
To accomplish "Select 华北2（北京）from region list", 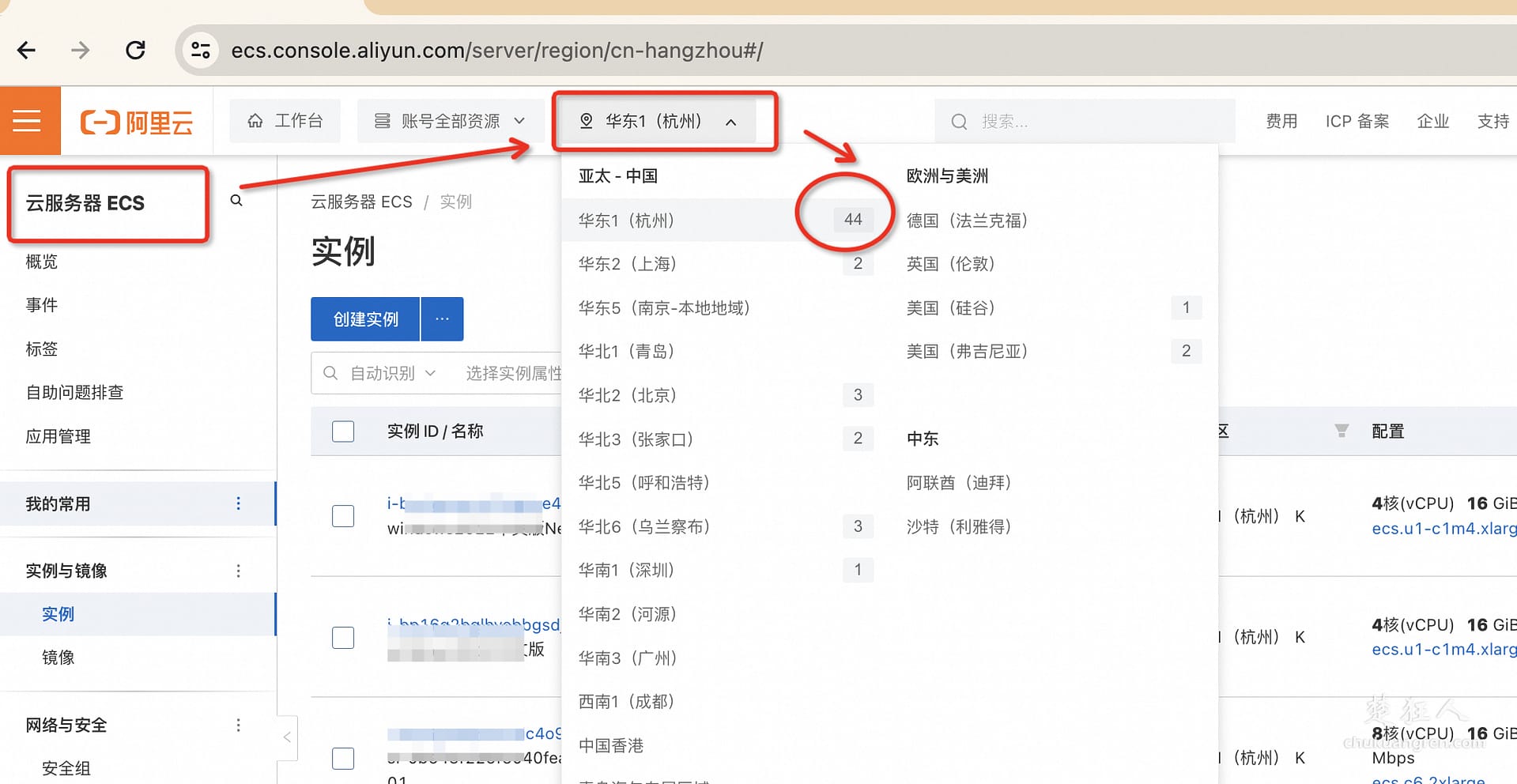I will (x=628, y=395).
